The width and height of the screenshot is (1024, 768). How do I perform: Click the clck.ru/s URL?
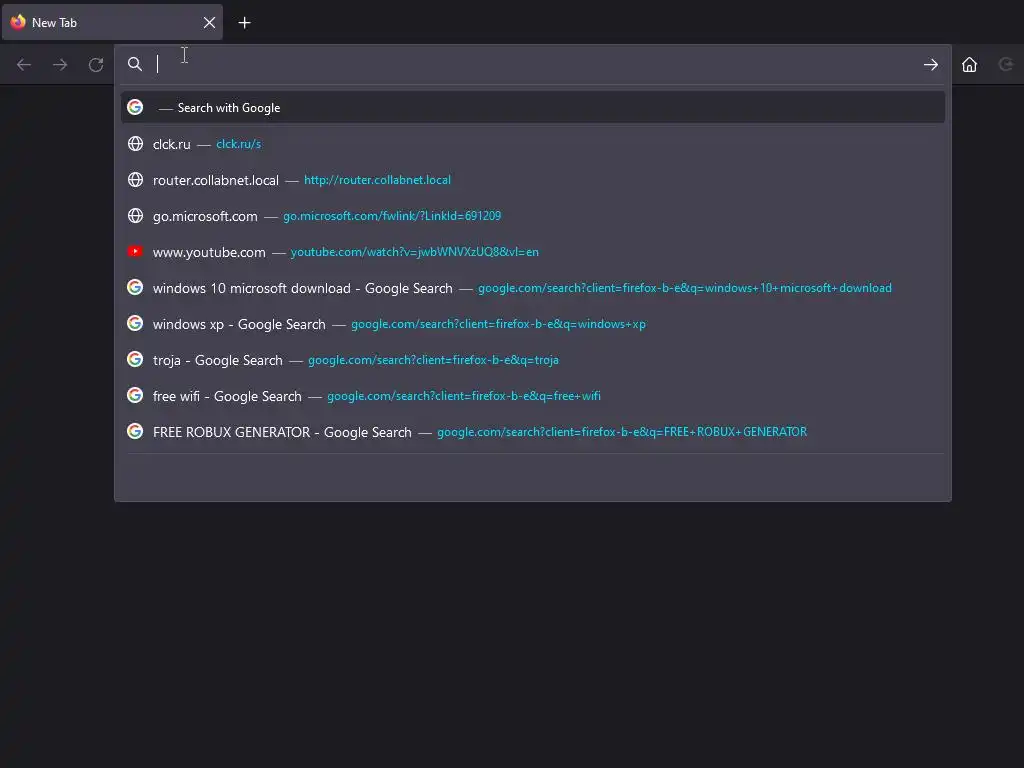[238, 144]
